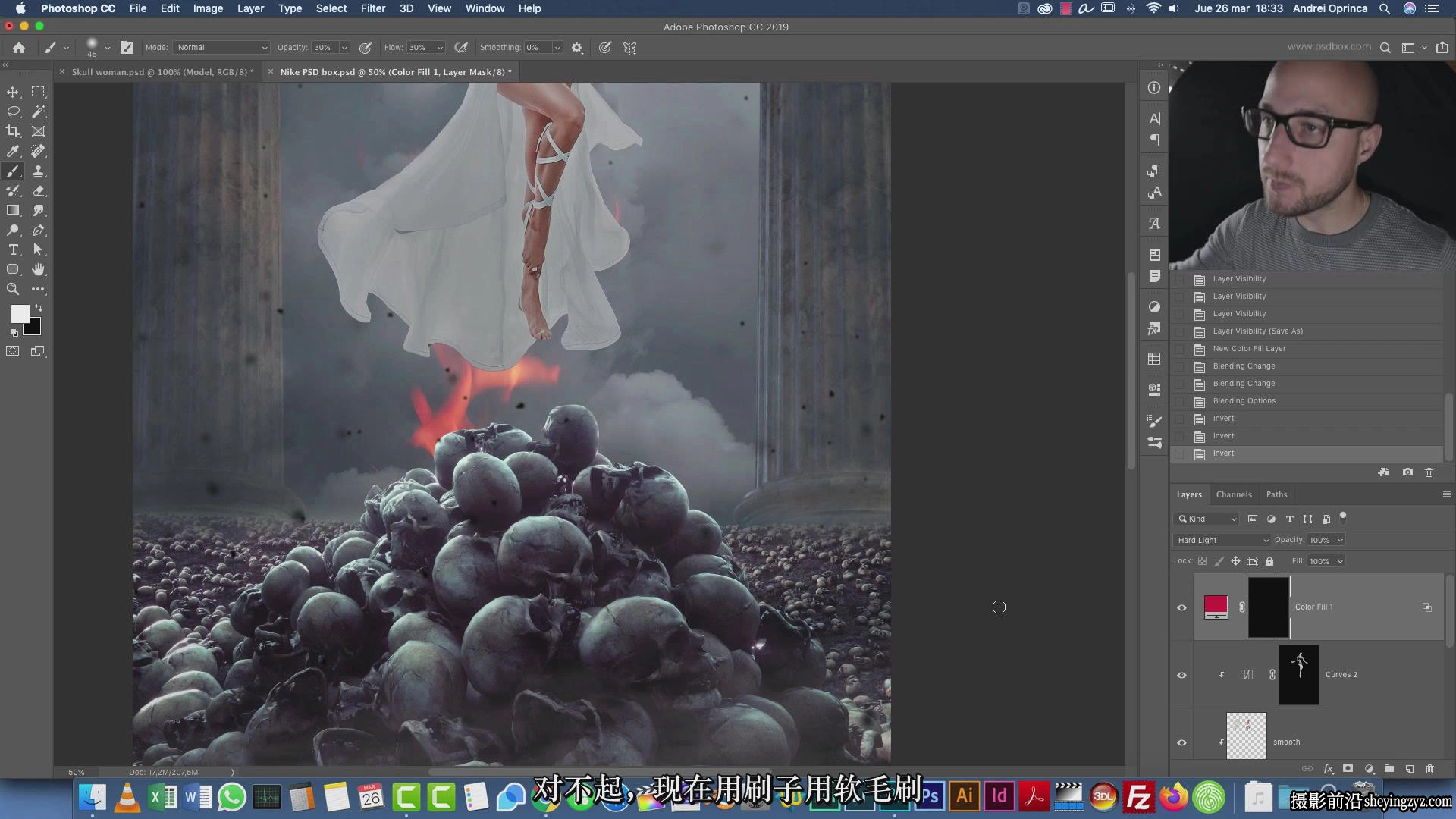Hide the Curves 2 layer
1456x819 pixels.
tap(1181, 675)
